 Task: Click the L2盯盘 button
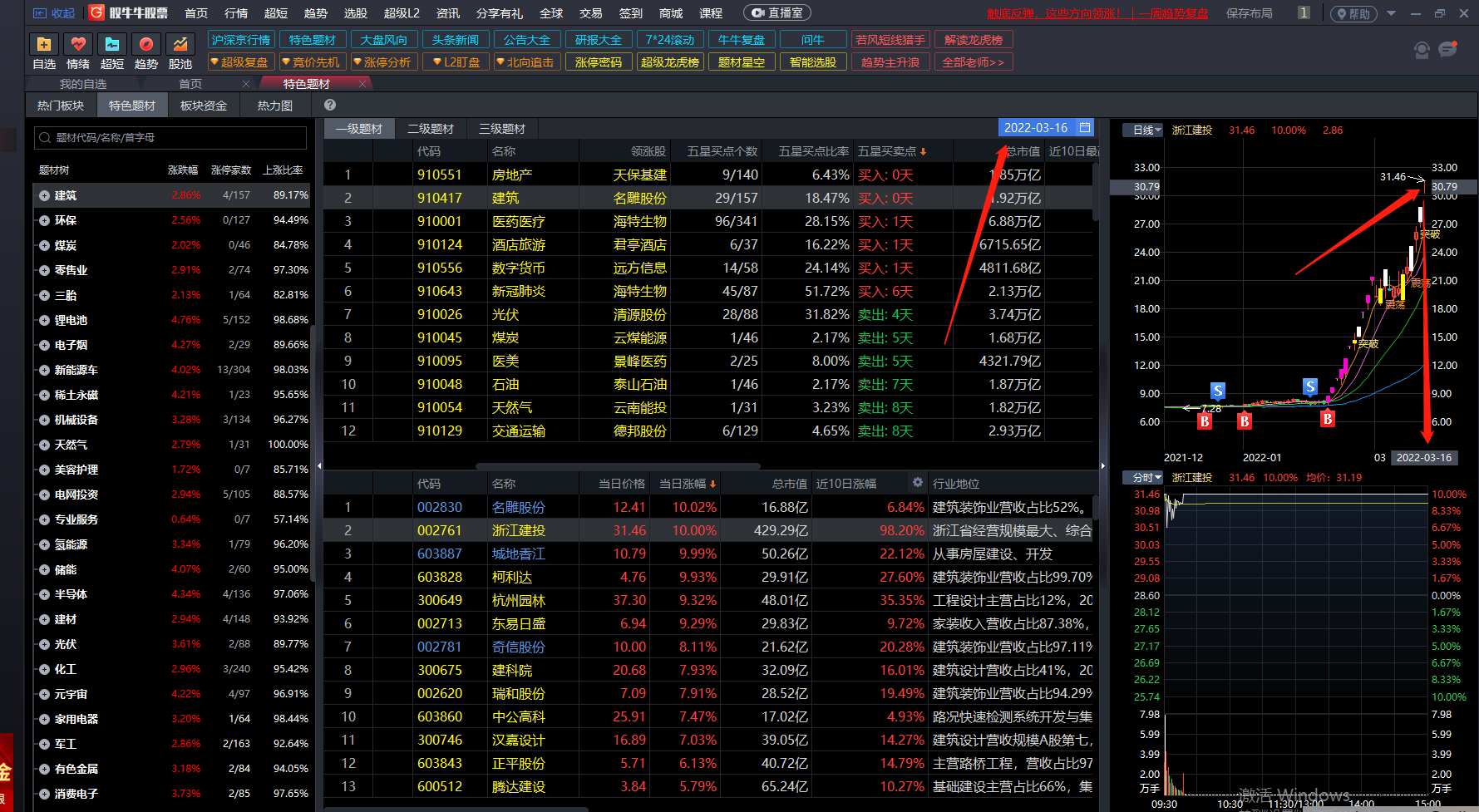coord(456,62)
